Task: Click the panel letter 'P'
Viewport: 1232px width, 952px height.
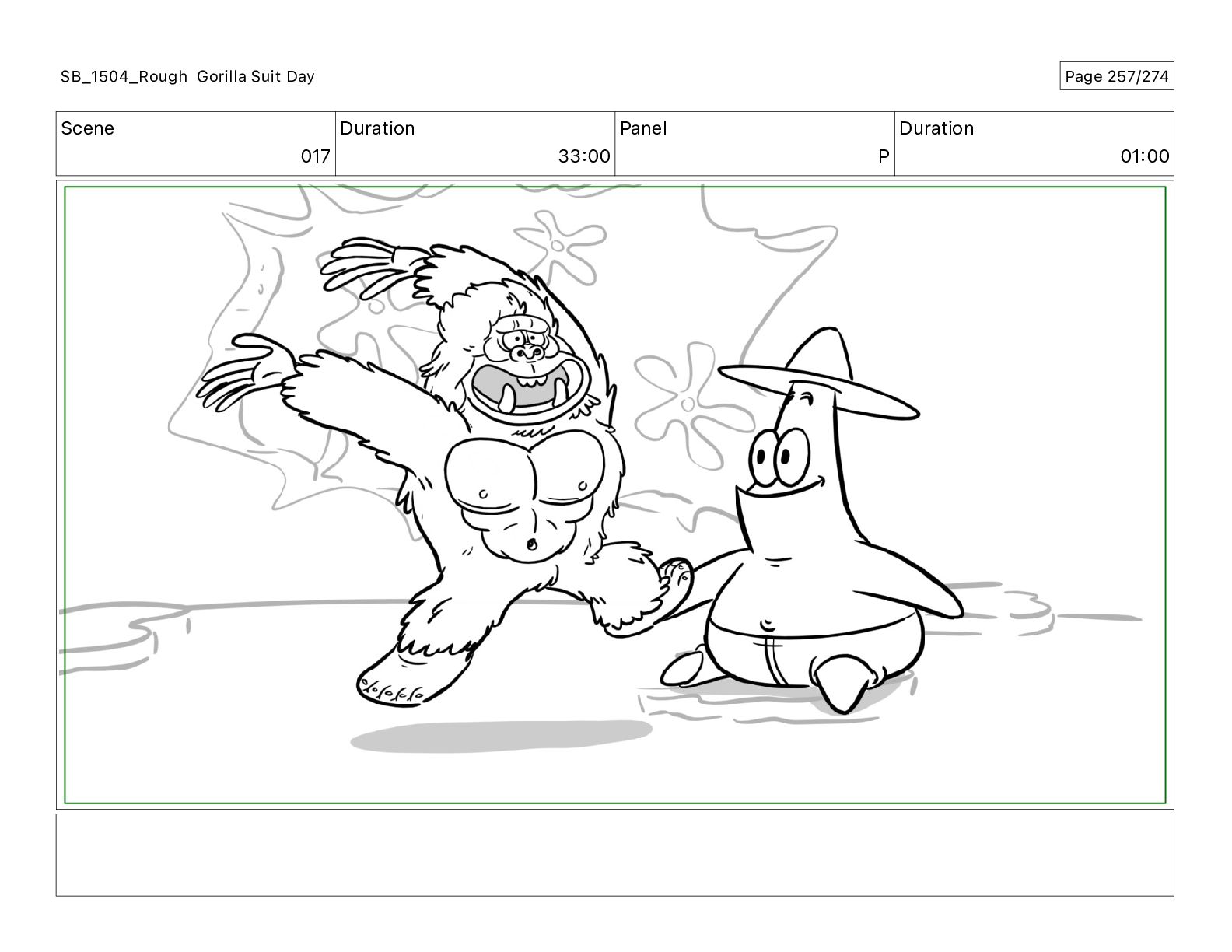Action: point(884,156)
